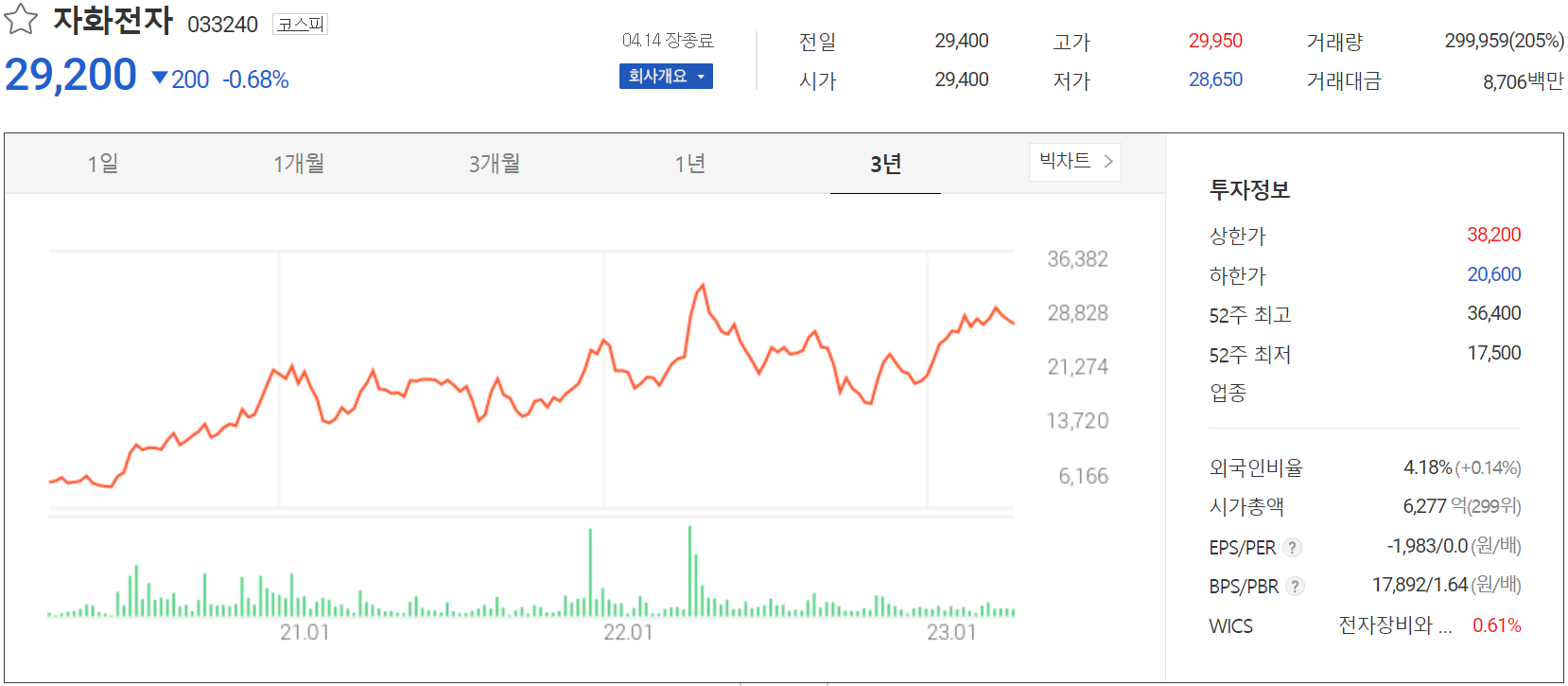Click the BPS/PBR value 17,892/1.64
Image resolution: width=1568 pixels, height=686 pixels.
pos(1420,585)
